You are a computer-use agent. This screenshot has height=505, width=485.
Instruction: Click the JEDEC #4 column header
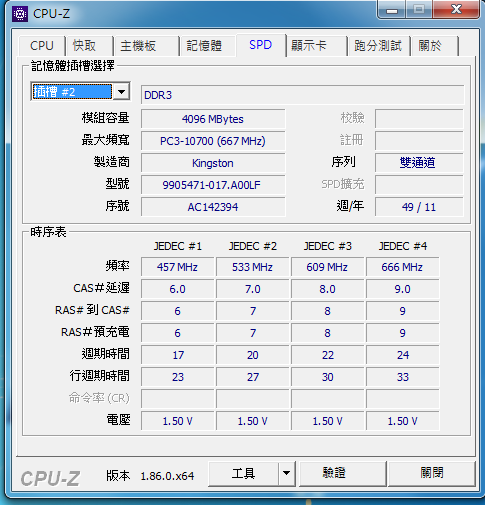(x=403, y=246)
